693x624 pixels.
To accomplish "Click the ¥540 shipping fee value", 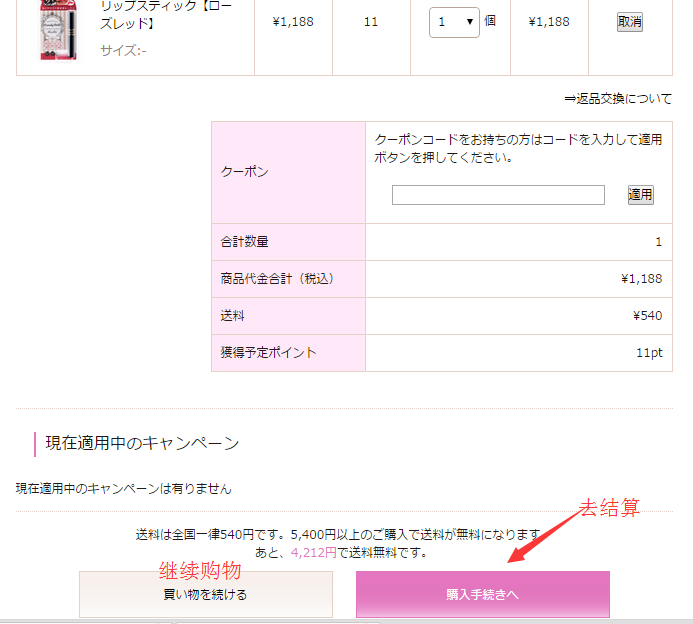I will [647, 316].
